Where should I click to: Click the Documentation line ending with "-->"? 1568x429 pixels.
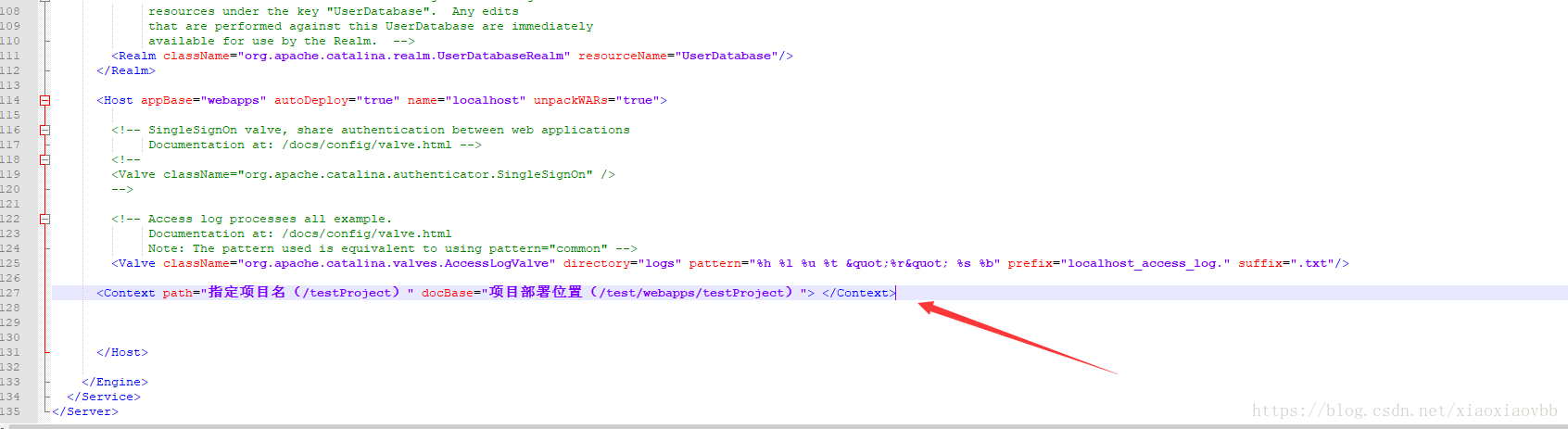pos(315,145)
